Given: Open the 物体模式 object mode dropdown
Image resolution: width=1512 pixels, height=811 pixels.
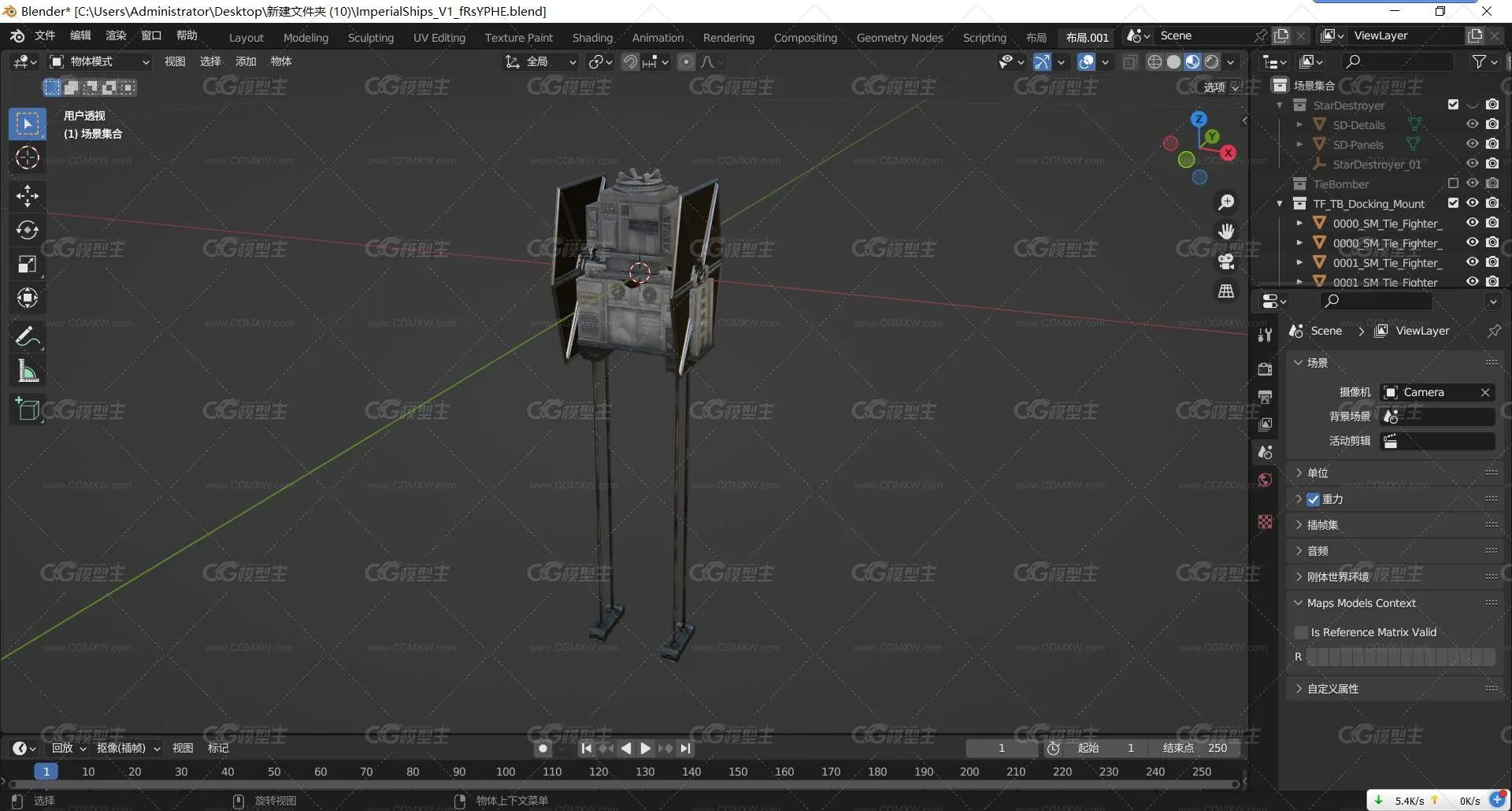Looking at the screenshot, I should click(x=99, y=61).
